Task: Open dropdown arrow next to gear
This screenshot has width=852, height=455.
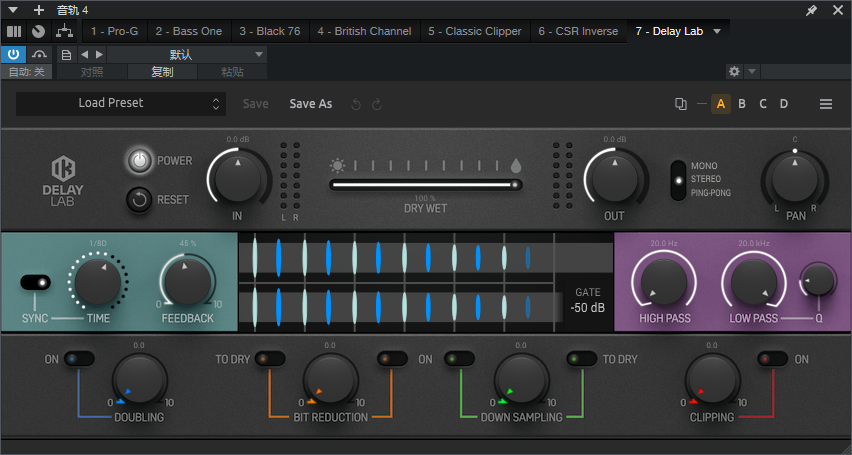Action: coord(751,71)
